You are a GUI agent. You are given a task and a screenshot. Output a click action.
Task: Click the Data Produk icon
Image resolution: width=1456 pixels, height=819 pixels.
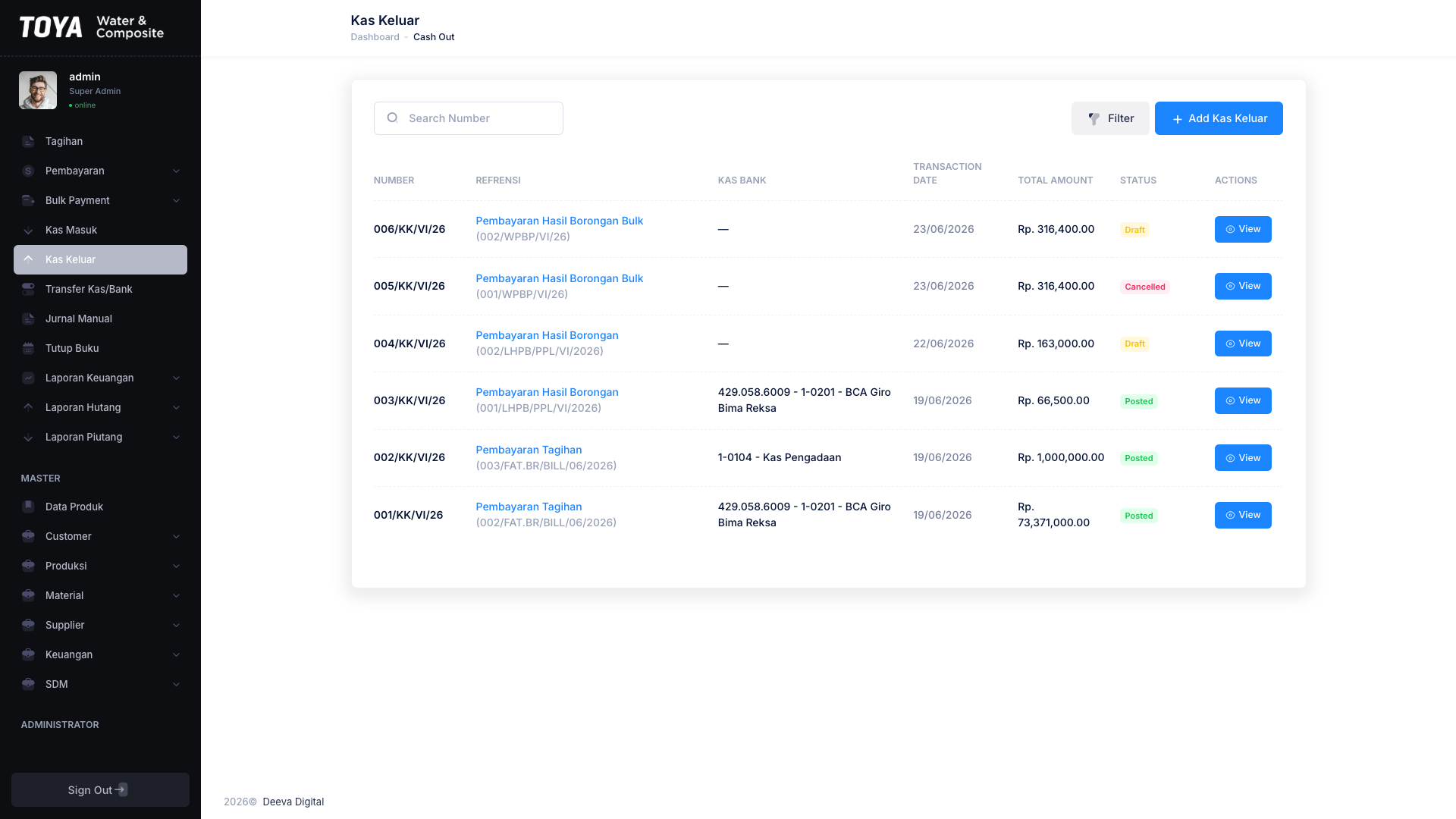(28, 507)
